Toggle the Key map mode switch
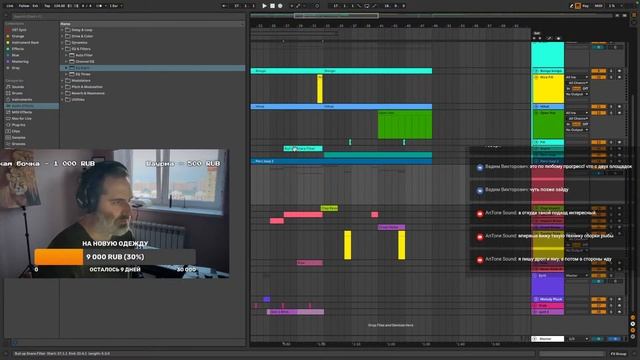 [x=586, y=6]
